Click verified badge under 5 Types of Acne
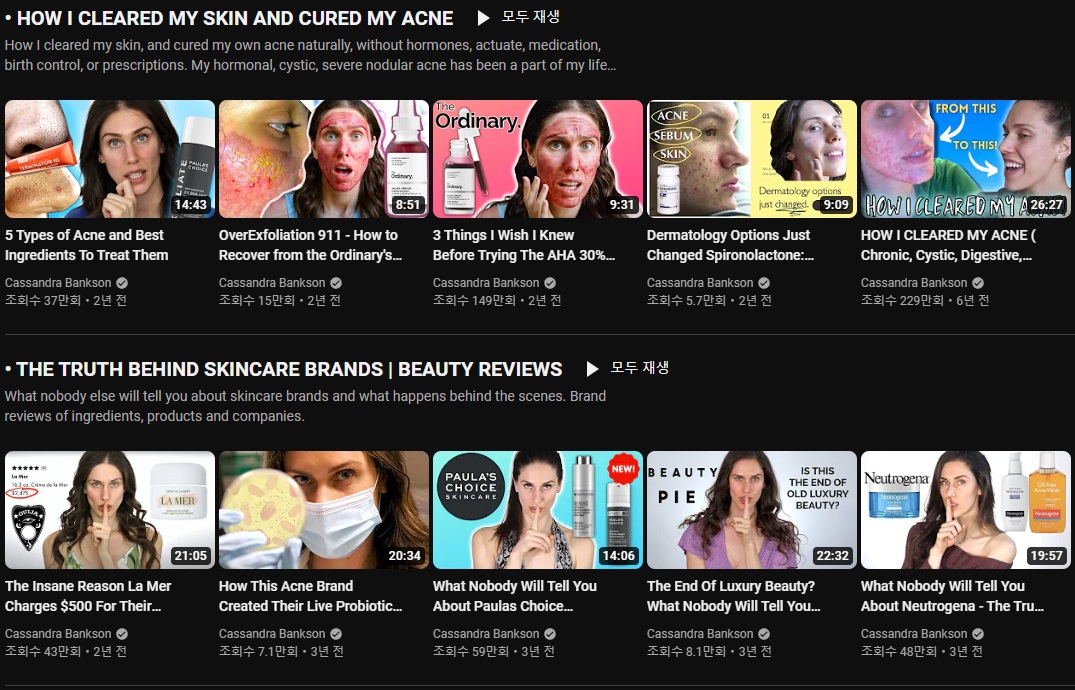The image size is (1075, 690). point(122,283)
